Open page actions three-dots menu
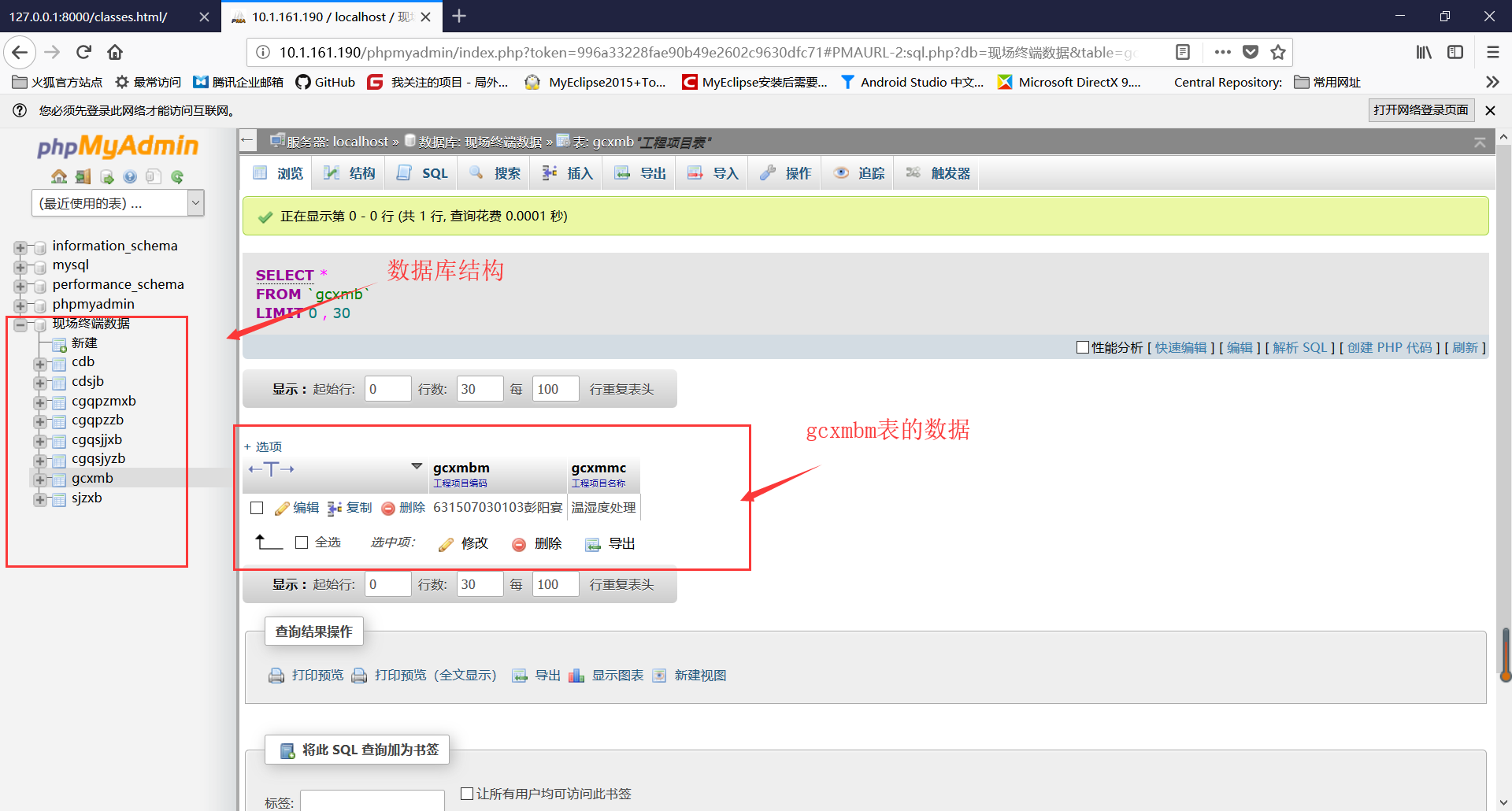 click(1222, 52)
